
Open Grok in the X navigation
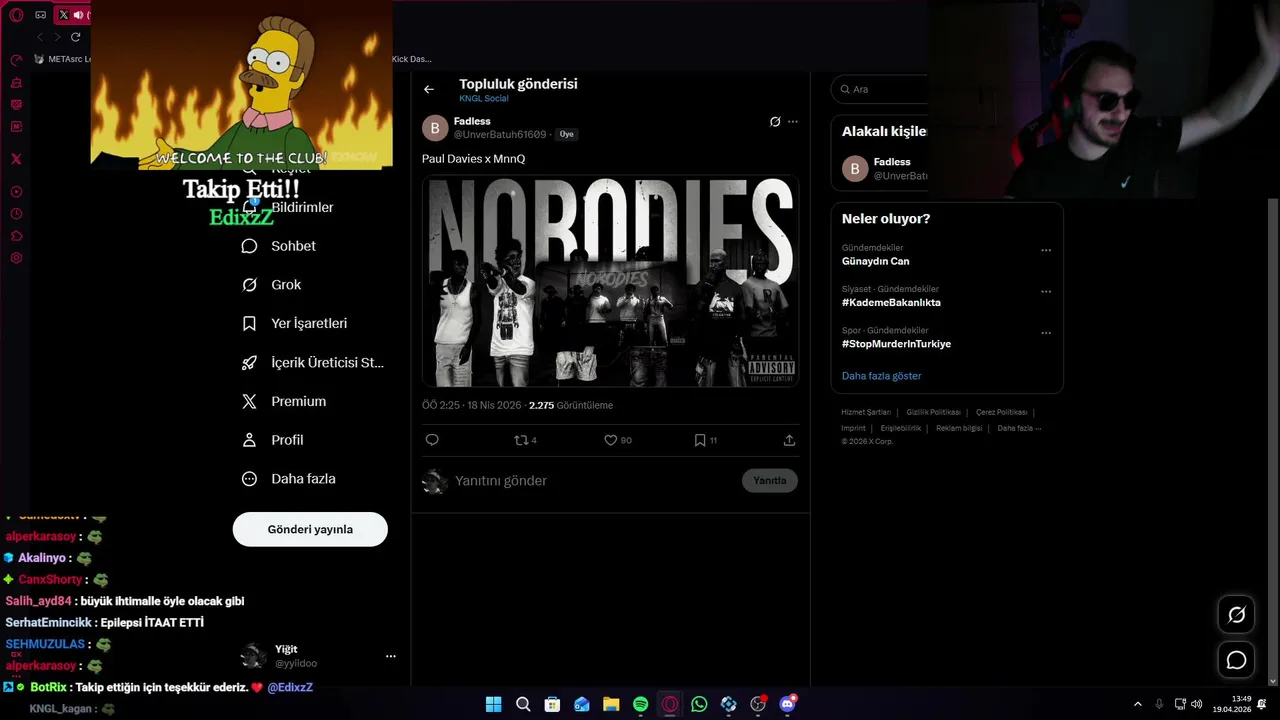tap(272, 285)
